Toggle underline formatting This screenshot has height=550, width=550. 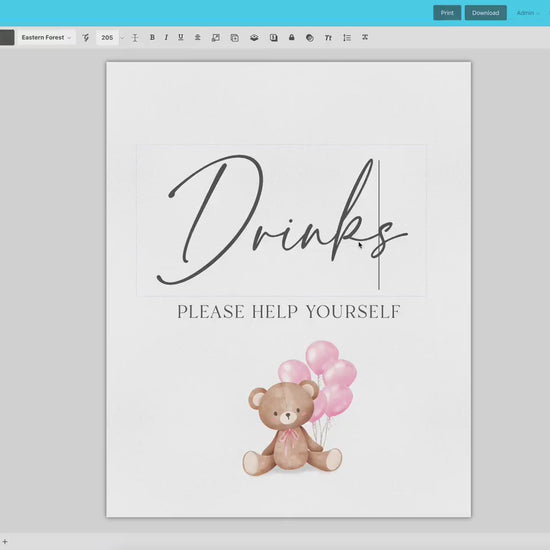point(181,37)
